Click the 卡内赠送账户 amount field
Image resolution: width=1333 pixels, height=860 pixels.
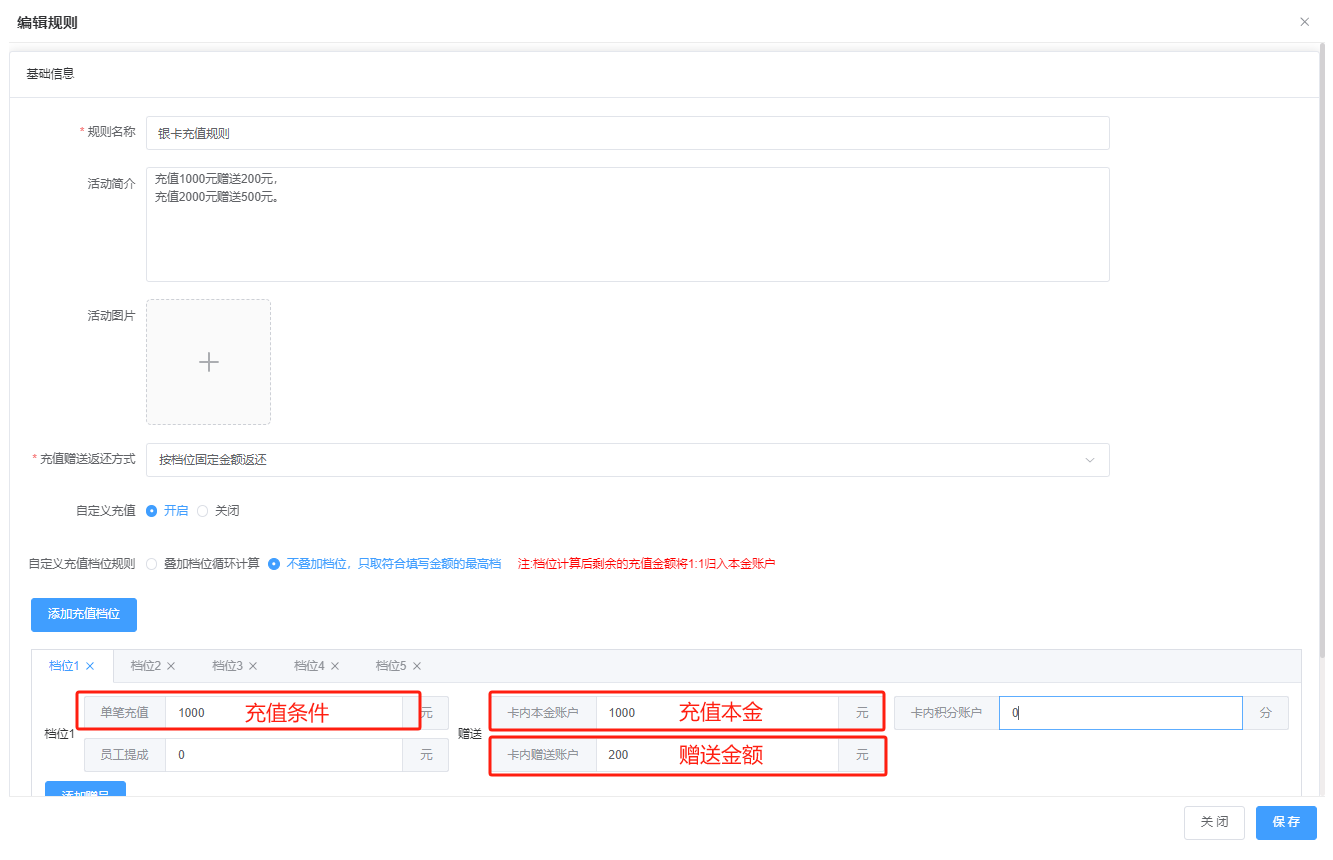(717, 755)
